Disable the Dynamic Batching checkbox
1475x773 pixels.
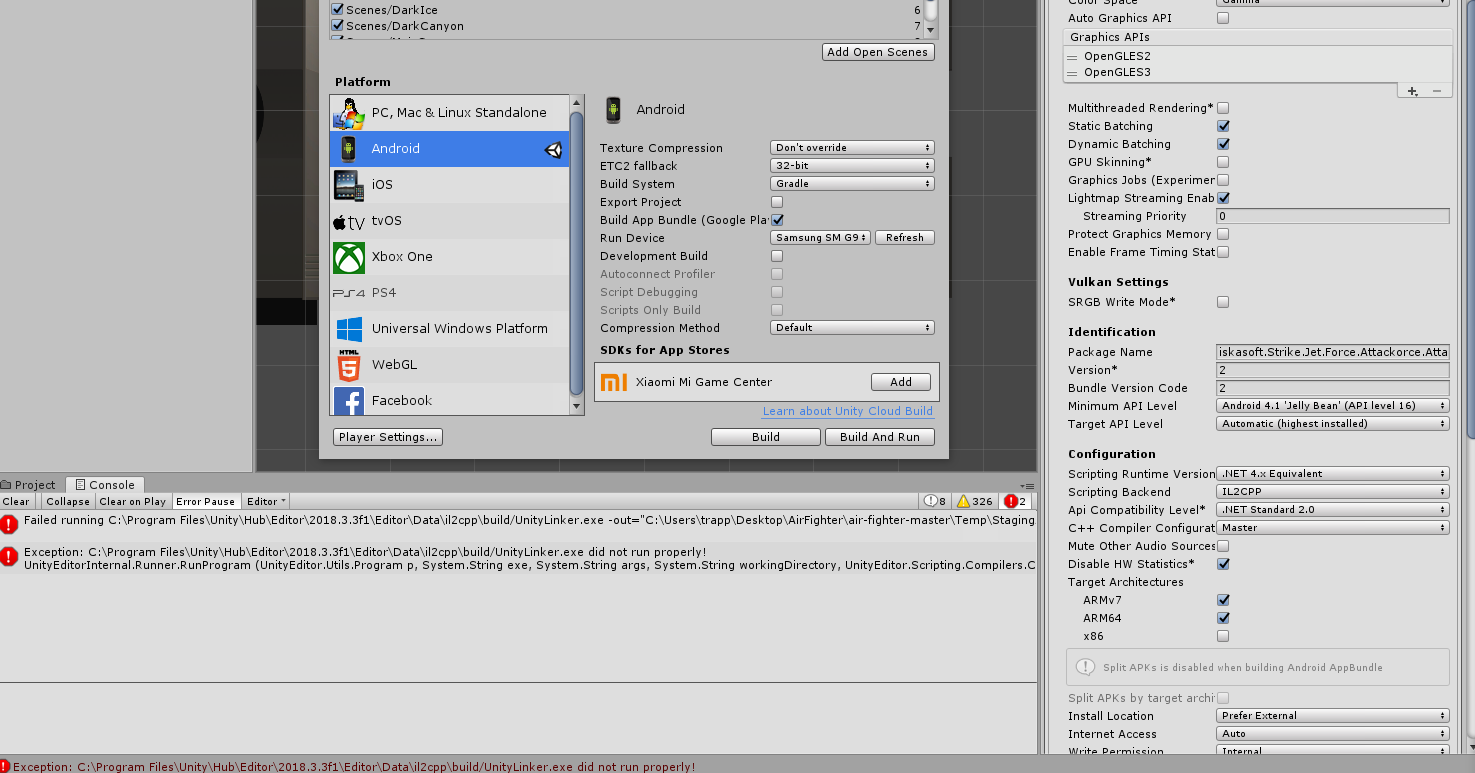[1223, 144]
